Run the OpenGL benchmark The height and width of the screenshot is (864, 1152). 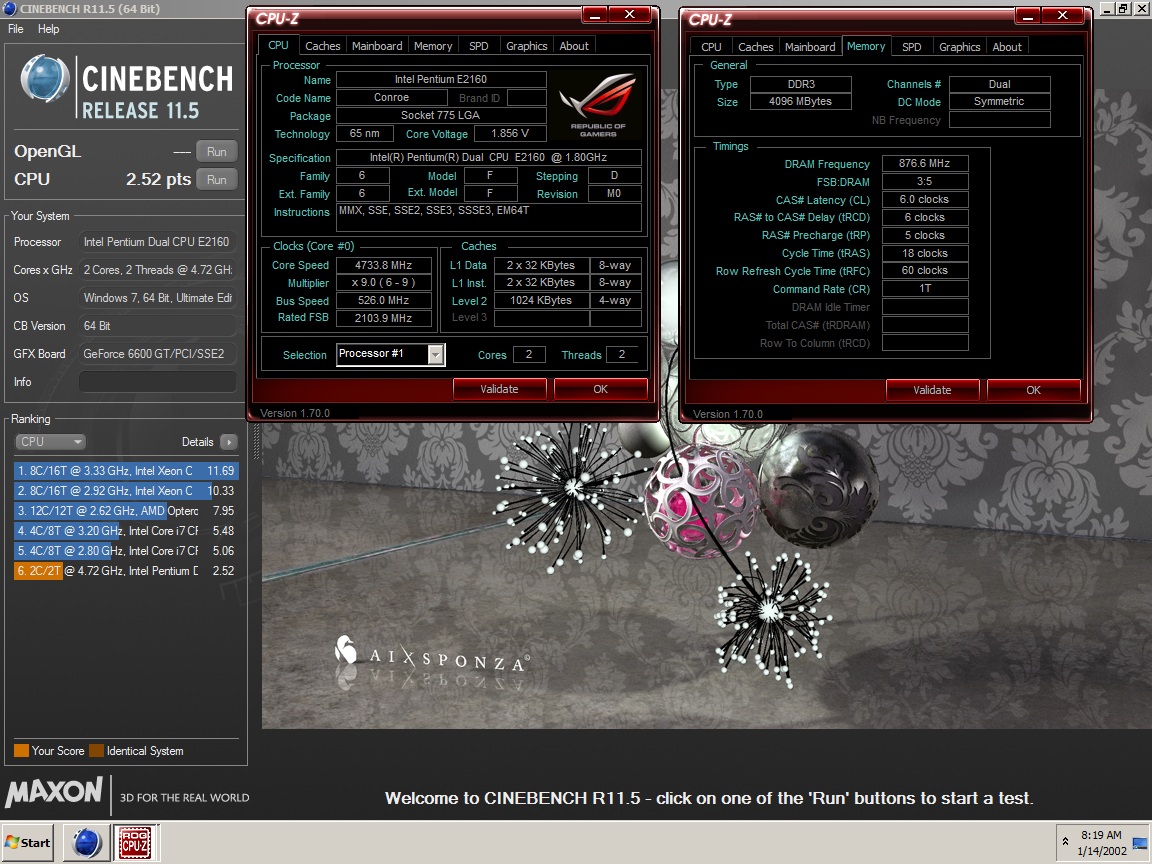217,151
